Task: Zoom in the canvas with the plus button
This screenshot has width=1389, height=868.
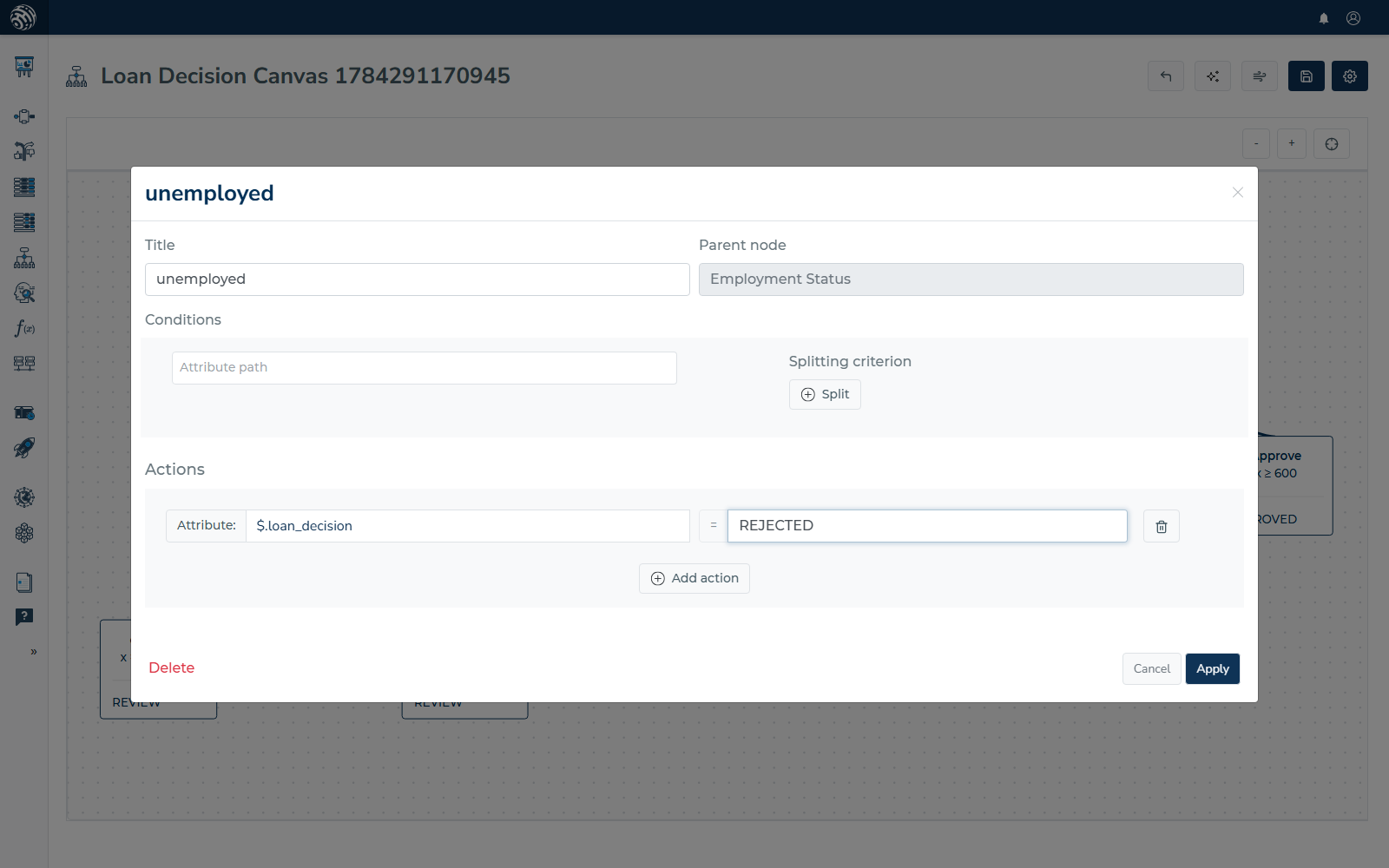Action: click(1292, 144)
